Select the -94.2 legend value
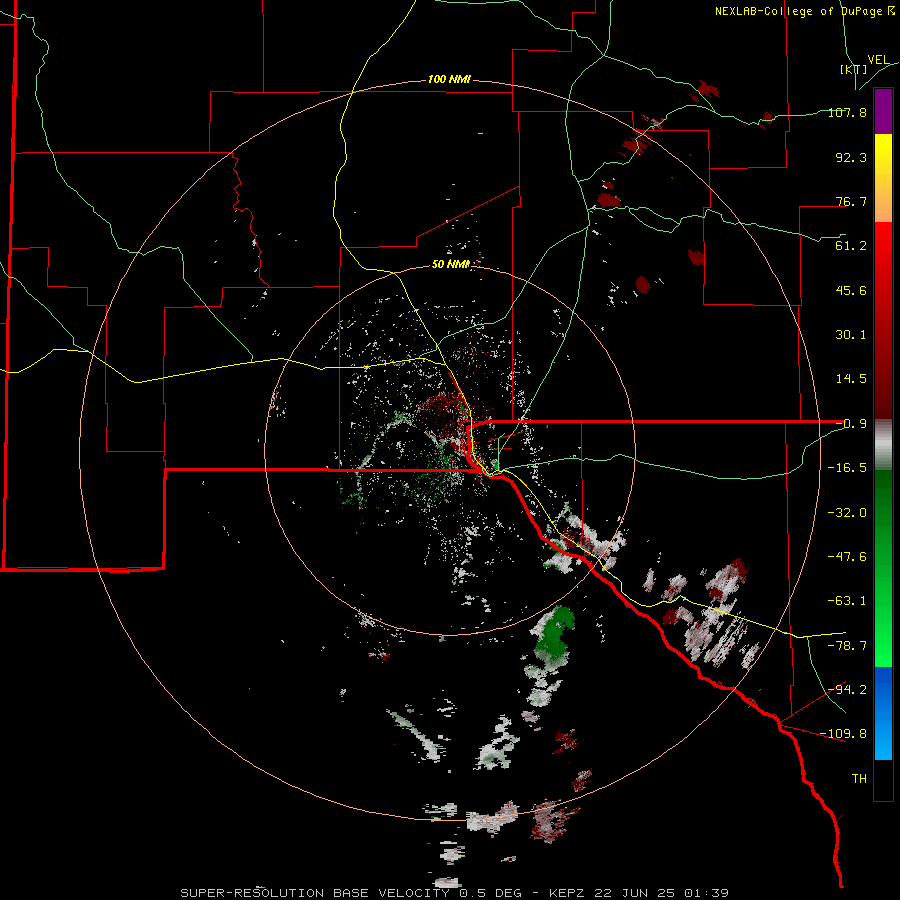Image resolution: width=900 pixels, height=900 pixels. pyautogui.click(x=847, y=689)
